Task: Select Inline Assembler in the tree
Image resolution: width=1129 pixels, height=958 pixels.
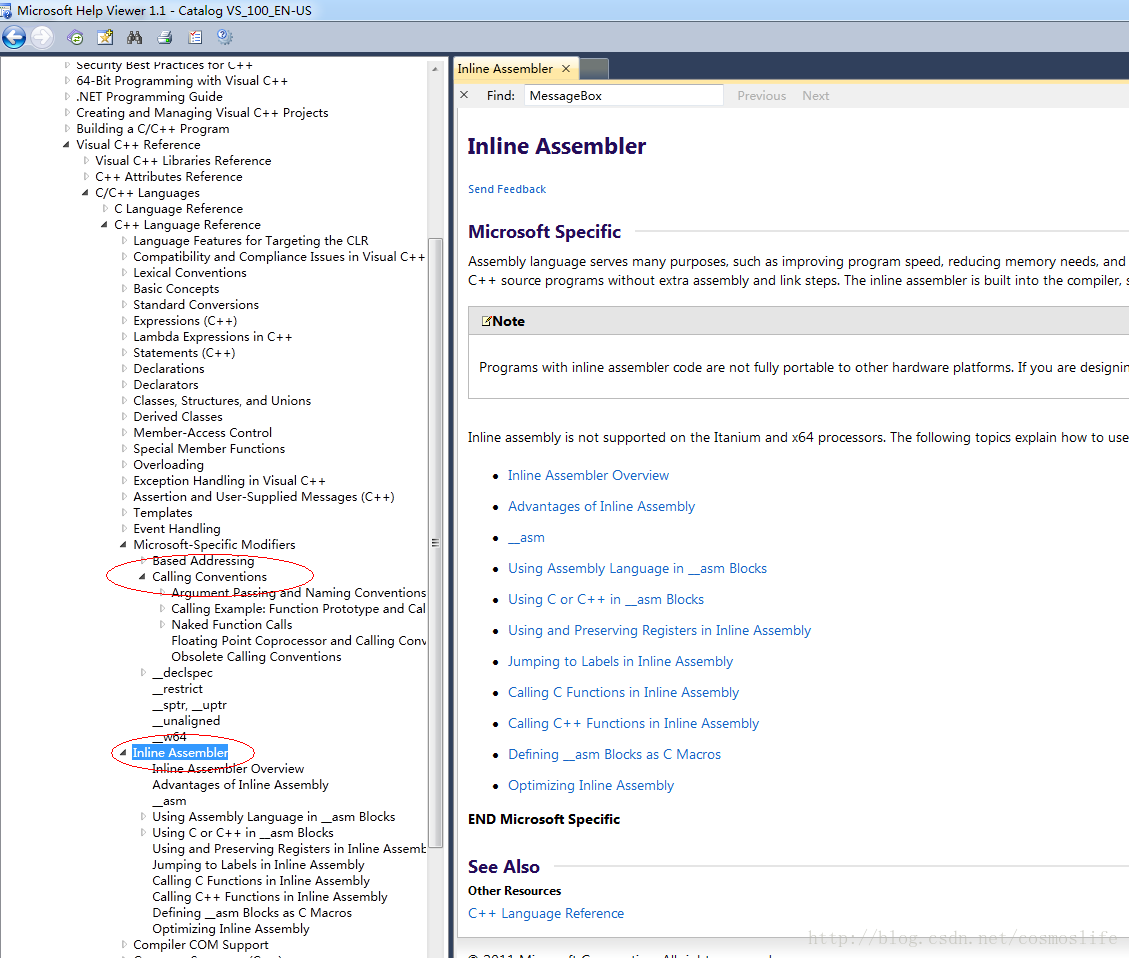Action: point(180,753)
